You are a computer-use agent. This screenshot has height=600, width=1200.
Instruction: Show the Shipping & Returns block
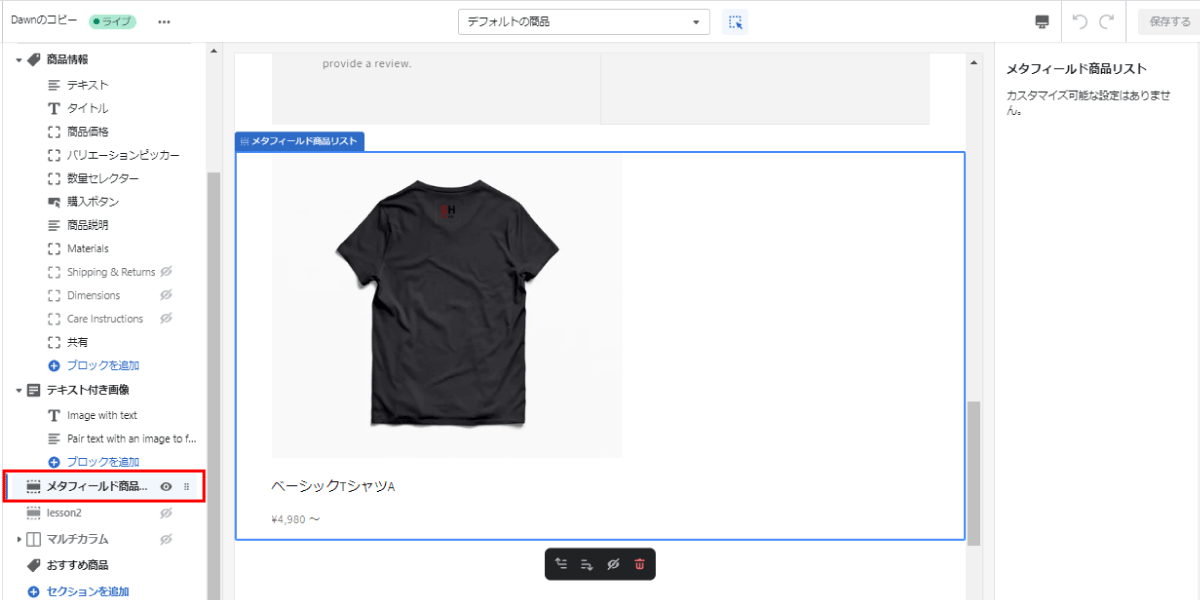[166, 272]
